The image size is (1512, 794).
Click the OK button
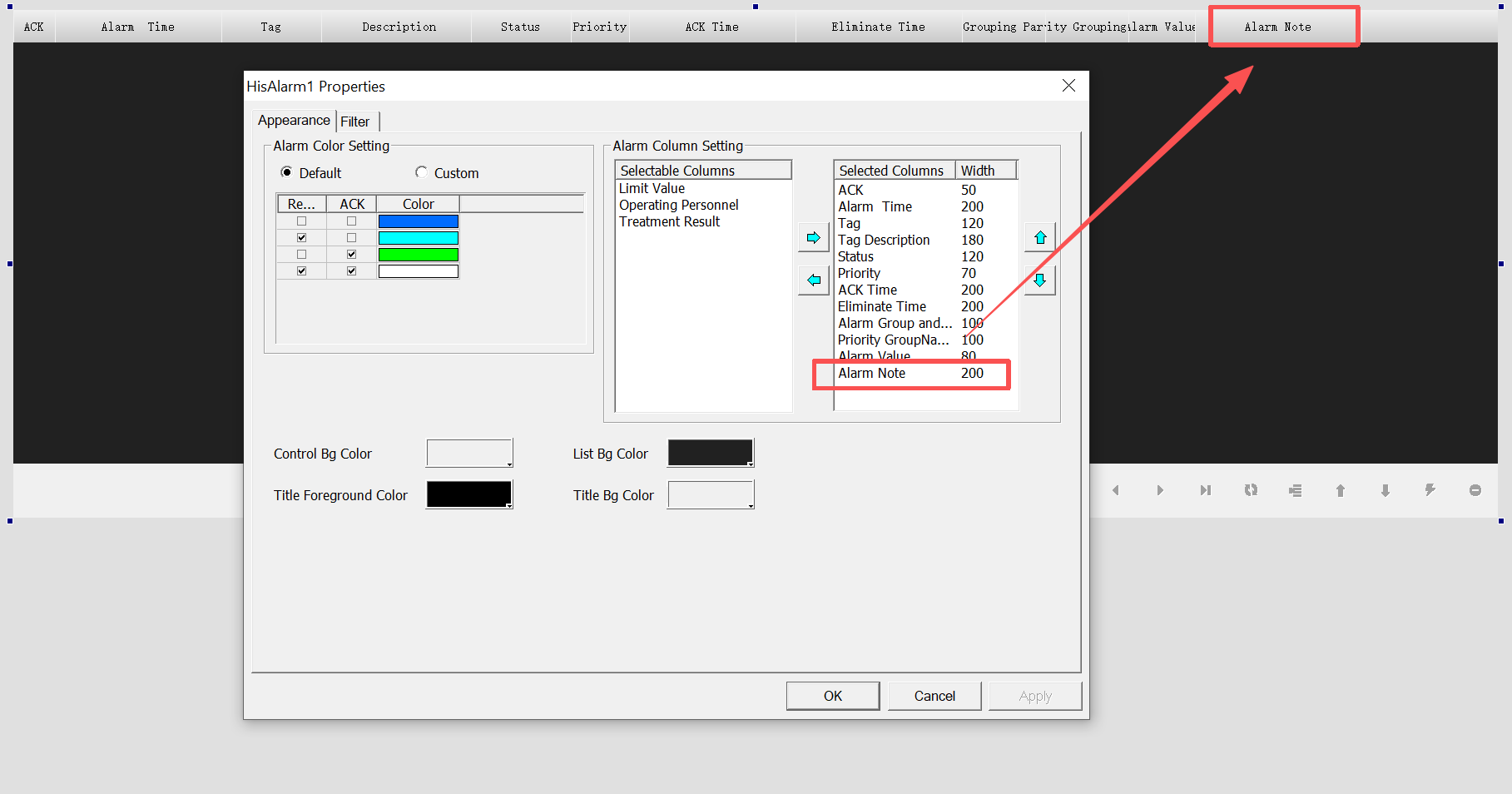[x=832, y=696]
